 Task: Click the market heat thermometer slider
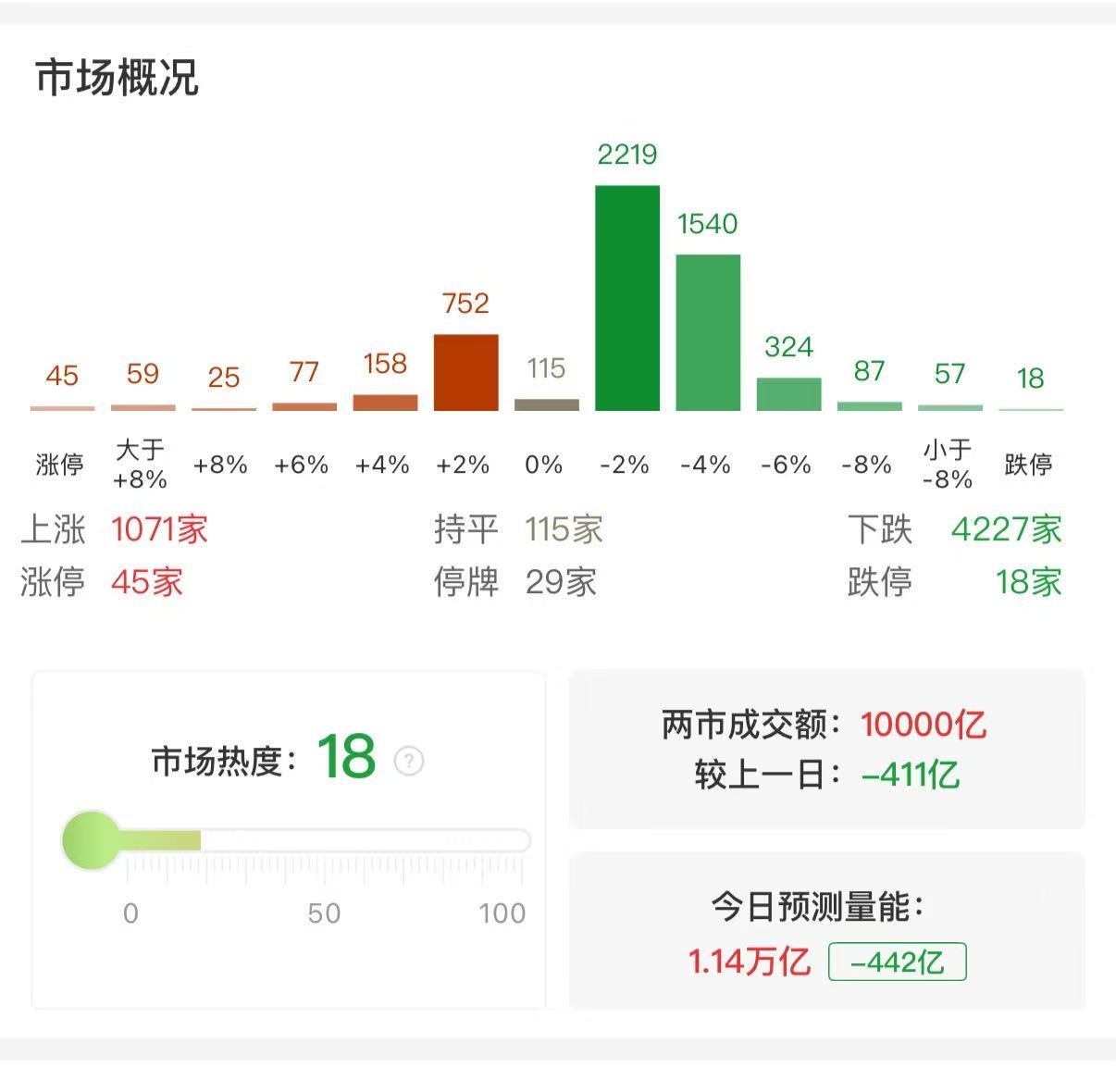296,840
